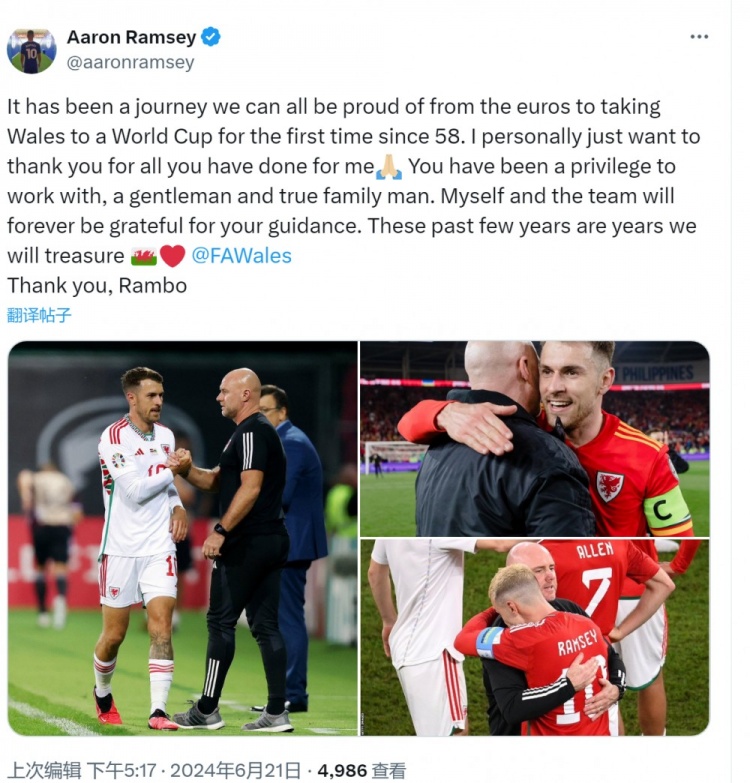Click the 上次编辑 edit history label
This screenshot has width=750, height=783.
click(x=44, y=771)
